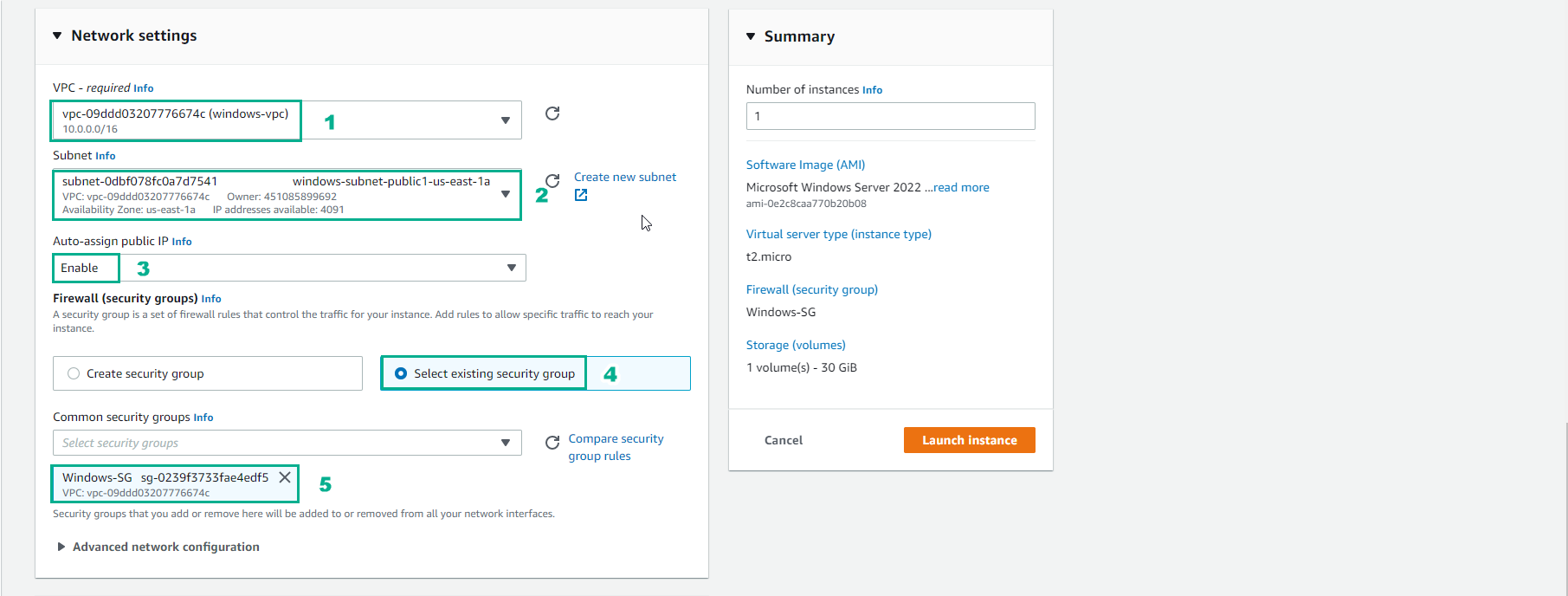Click the Cancel button

(x=782, y=439)
